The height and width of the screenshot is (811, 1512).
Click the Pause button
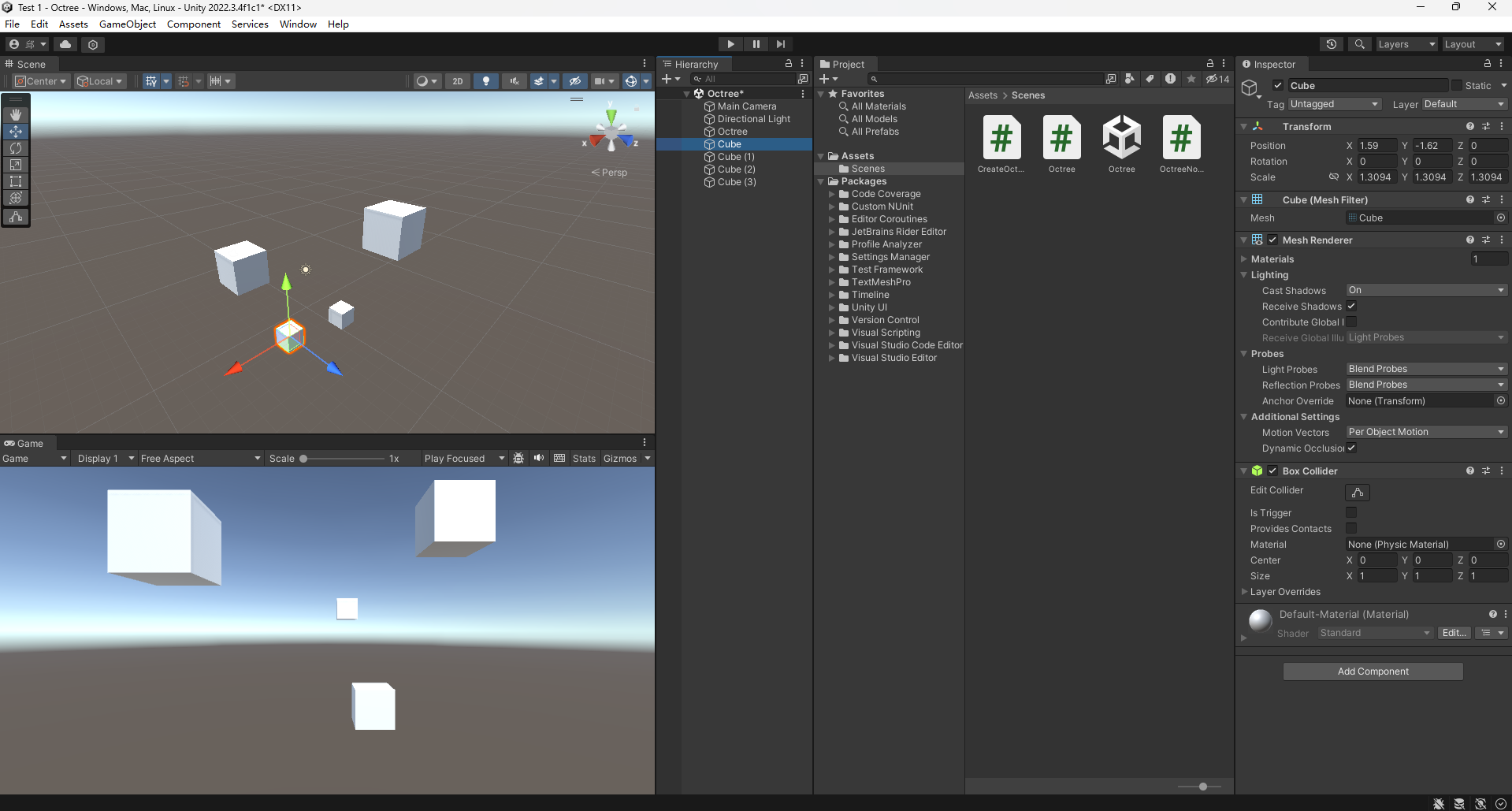(756, 44)
